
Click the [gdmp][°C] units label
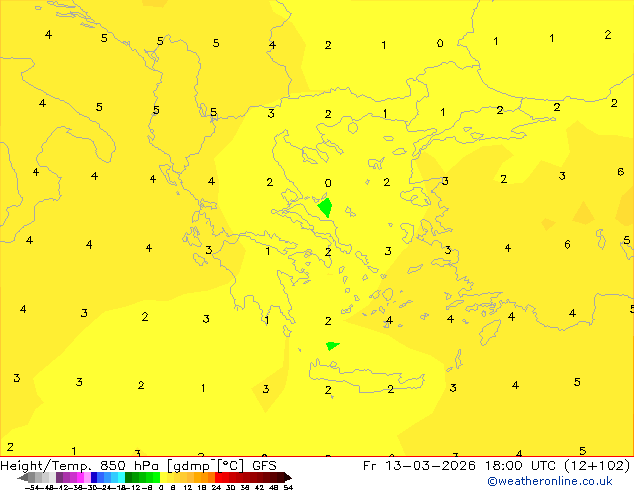pos(207,465)
